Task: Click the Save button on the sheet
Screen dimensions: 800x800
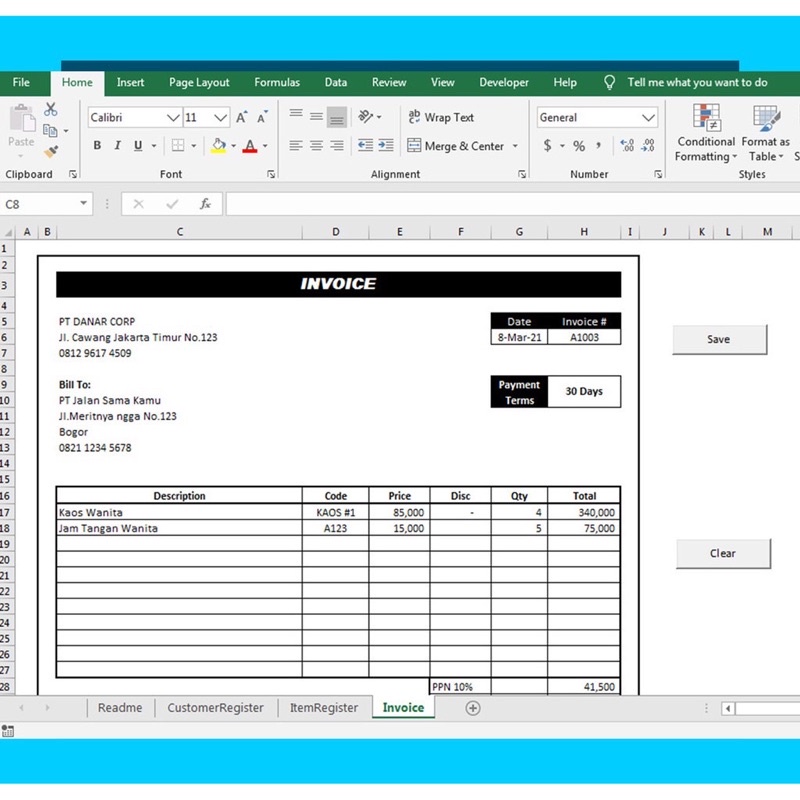Action: click(719, 339)
